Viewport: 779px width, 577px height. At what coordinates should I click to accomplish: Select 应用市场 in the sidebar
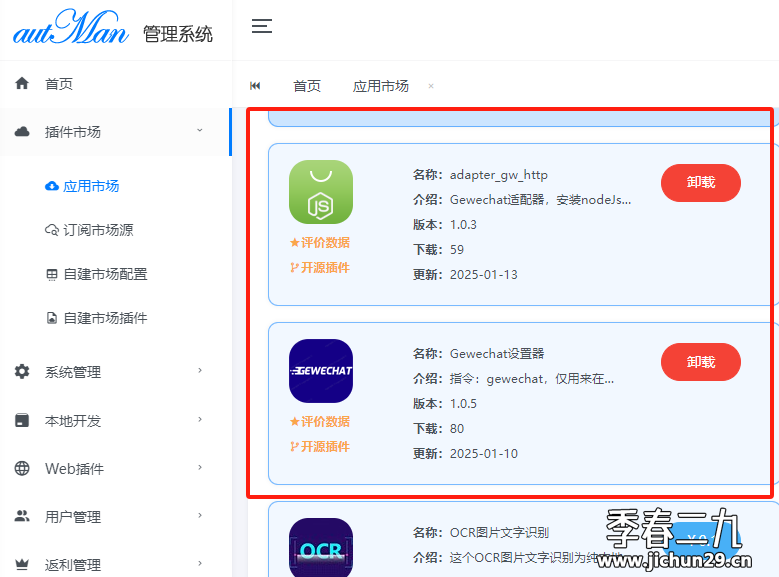[x=91, y=186]
